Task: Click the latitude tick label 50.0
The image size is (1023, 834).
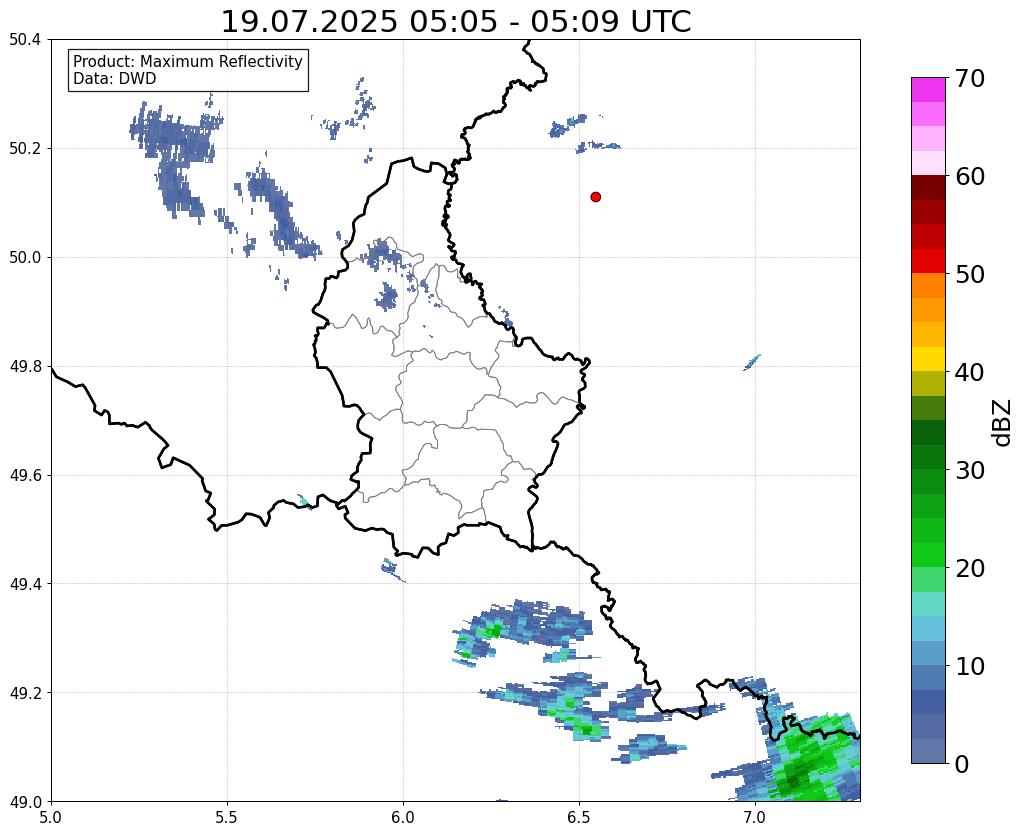Action: click(x=25, y=258)
